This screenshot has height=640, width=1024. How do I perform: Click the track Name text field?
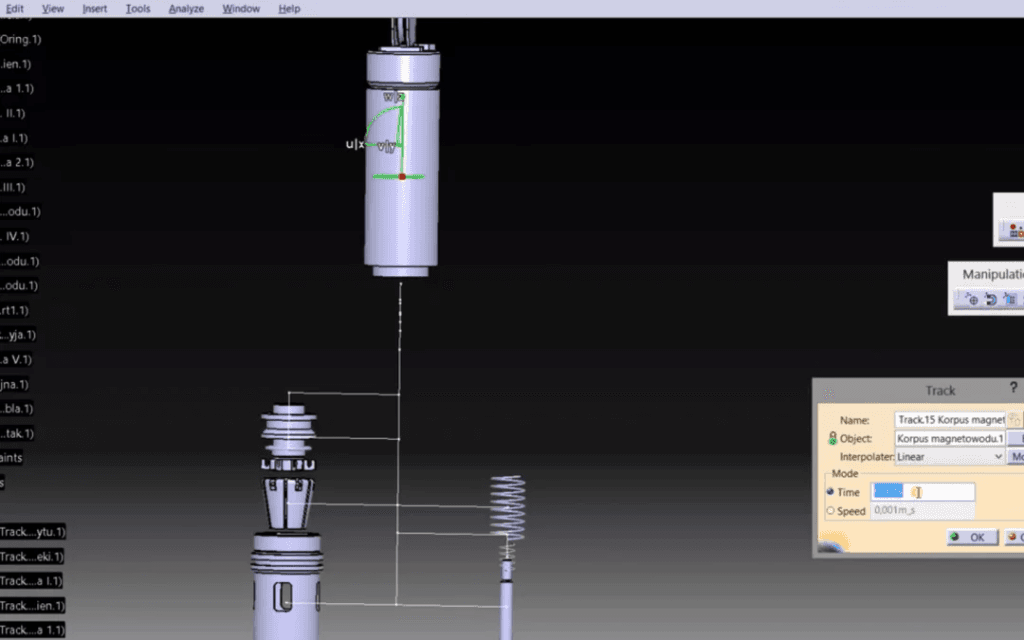(x=950, y=420)
